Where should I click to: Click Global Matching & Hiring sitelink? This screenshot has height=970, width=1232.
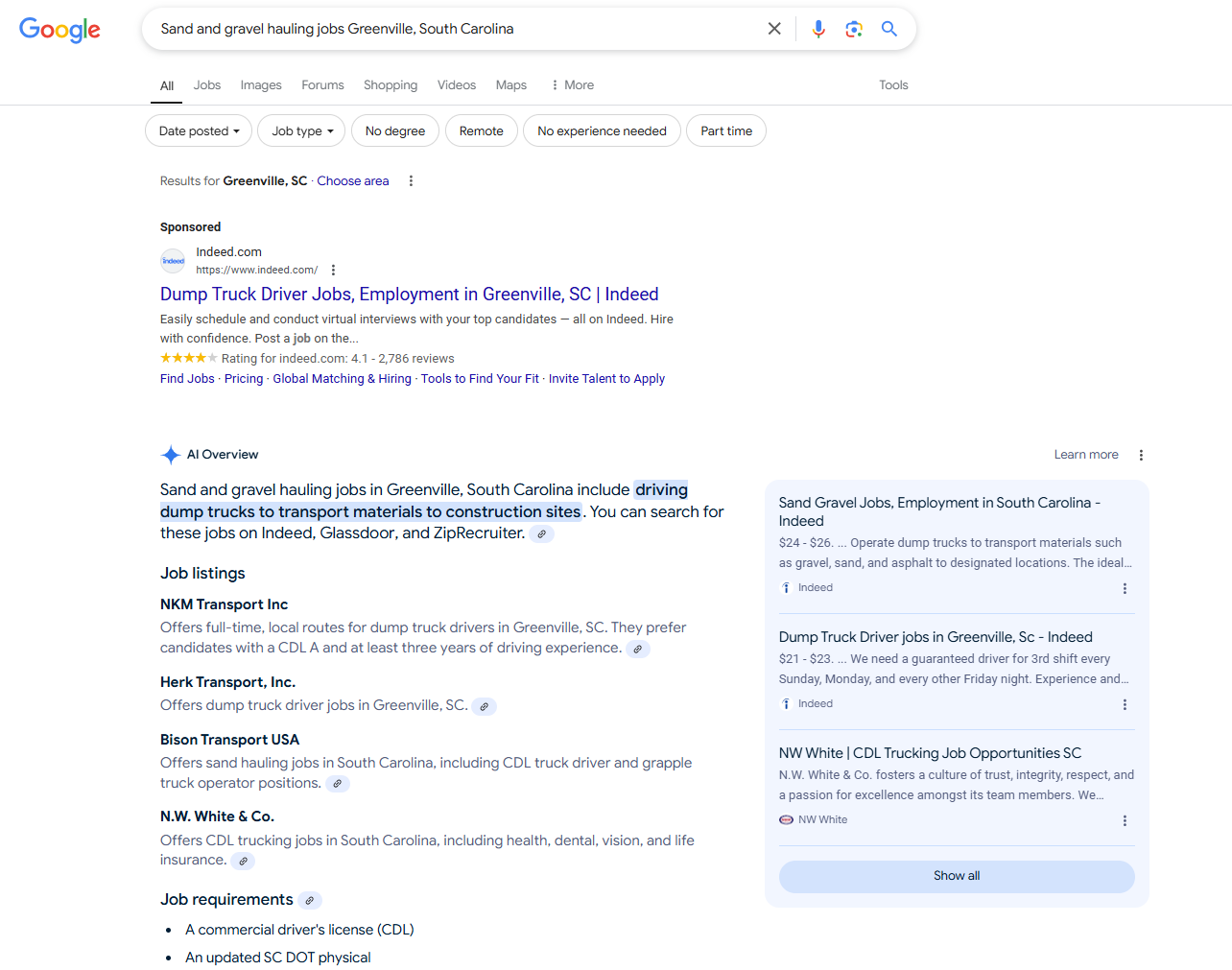343,379
